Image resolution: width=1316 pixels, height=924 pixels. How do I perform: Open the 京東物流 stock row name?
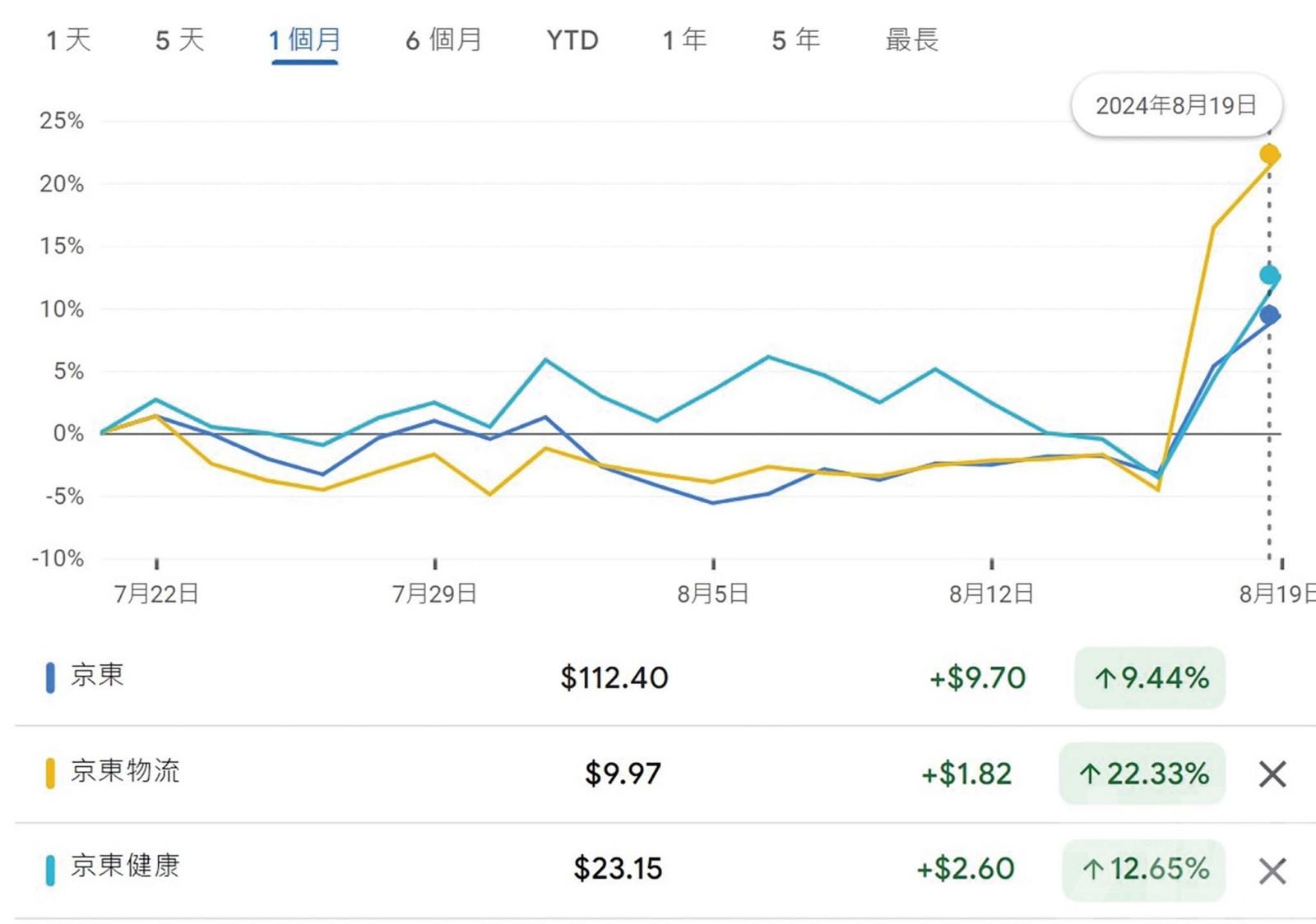[125, 771]
